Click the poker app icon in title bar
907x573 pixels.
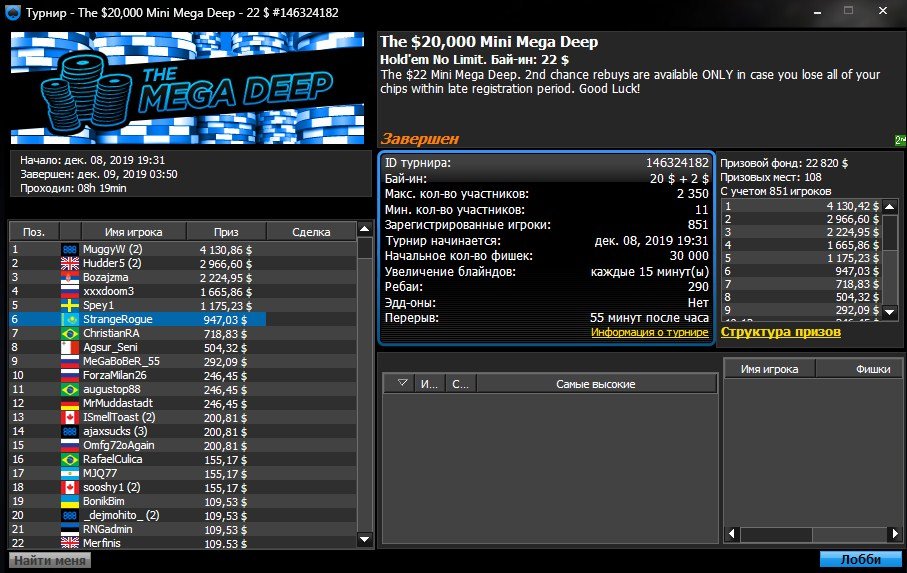click(x=11, y=12)
